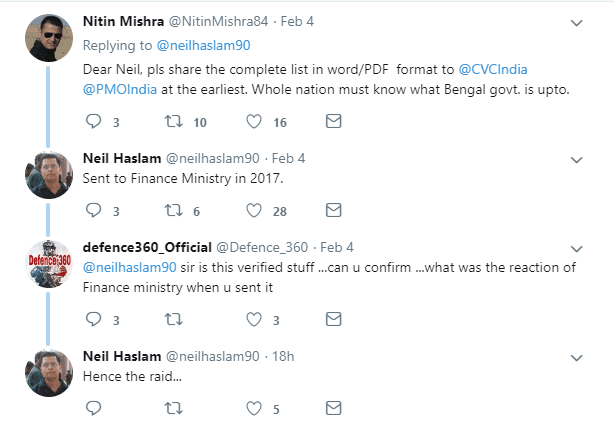Message icon on defence360_Official tweet
The width and height of the screenshot is (614, 425).
coord(334,320)
